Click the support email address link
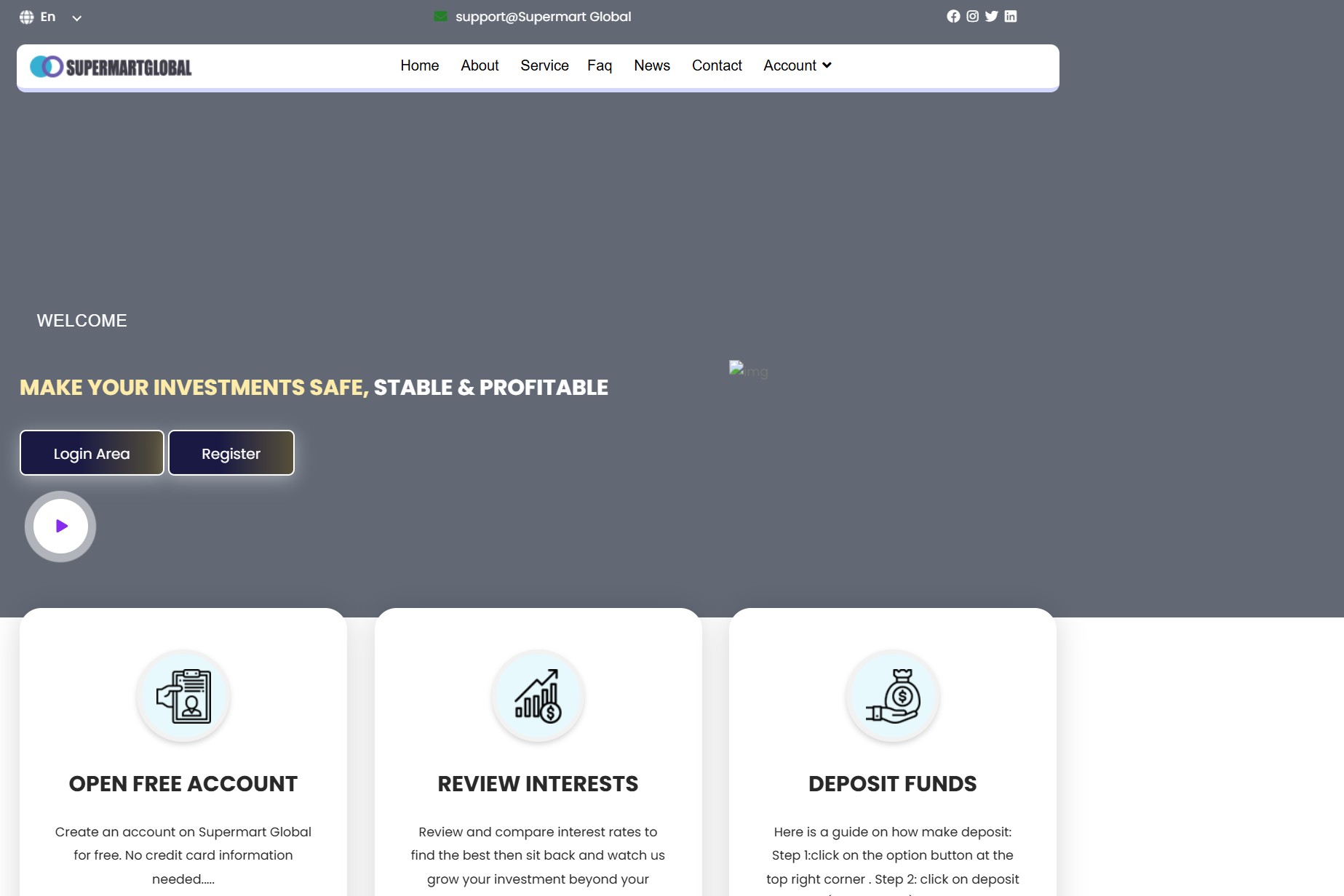 click(543, 17)
